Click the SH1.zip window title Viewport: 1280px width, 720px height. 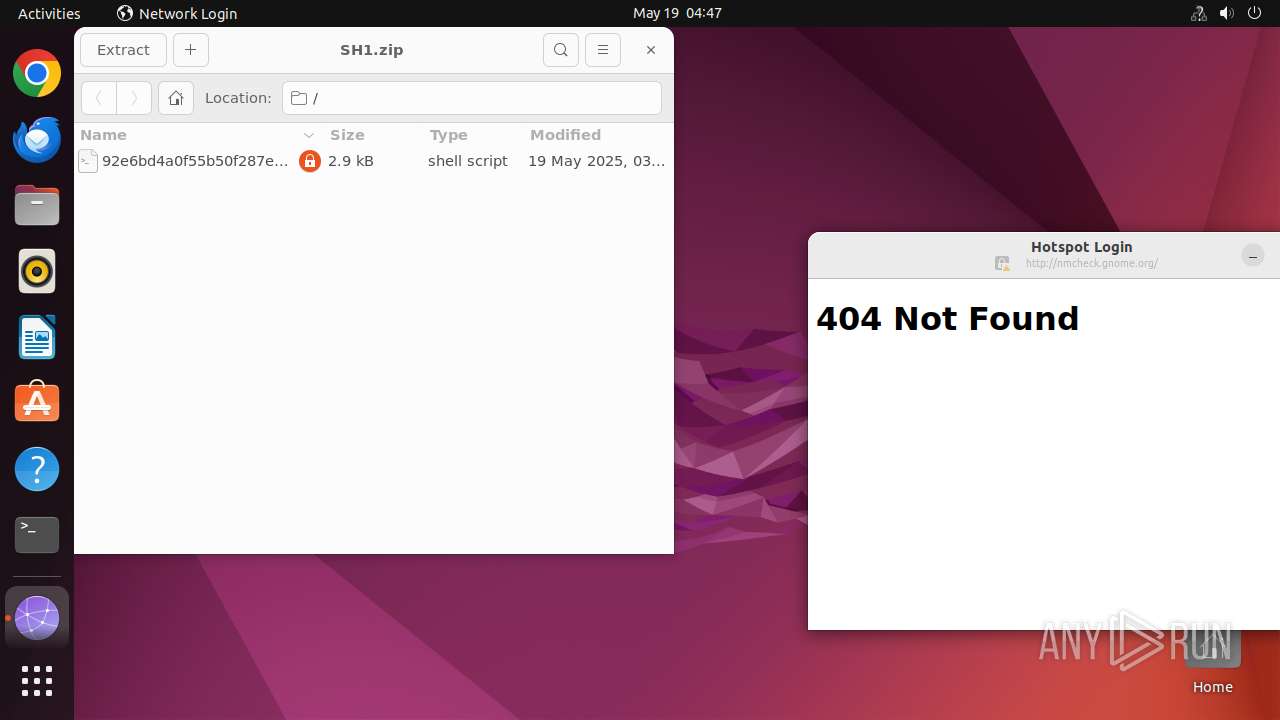(x=372, y=50)
